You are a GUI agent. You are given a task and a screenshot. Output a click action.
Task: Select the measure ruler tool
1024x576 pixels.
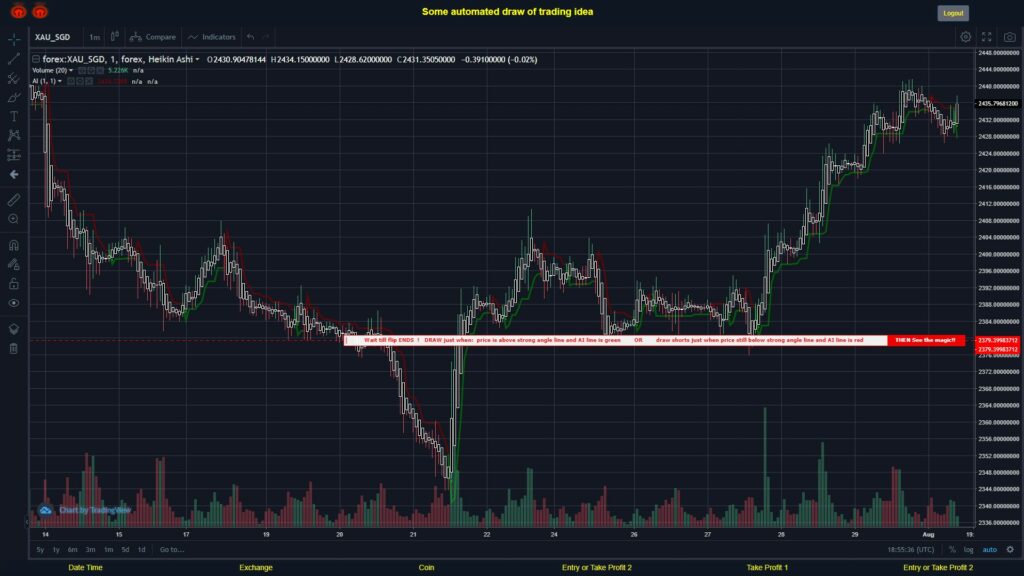(x=14, y=200)
